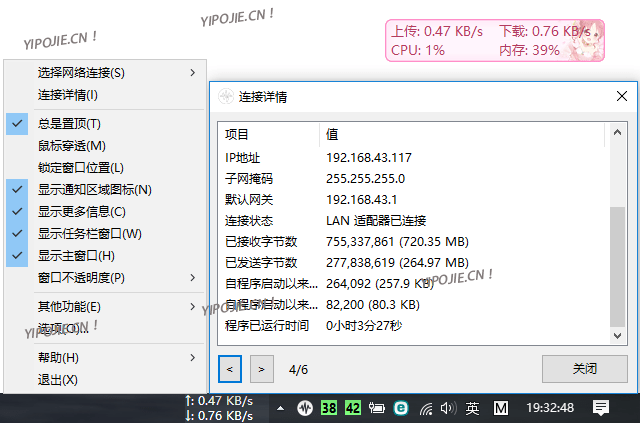Switch input language via 英 indicator
This screenshot has height=423, width=640.
pyautogui.click(x=472, y=408)
